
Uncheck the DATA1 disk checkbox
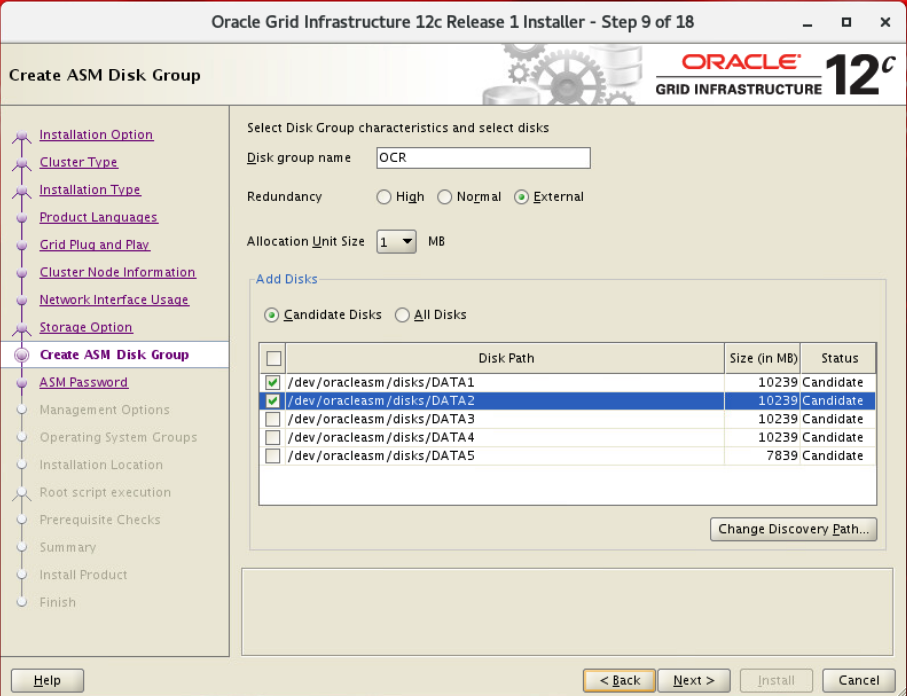click(273, 383)
